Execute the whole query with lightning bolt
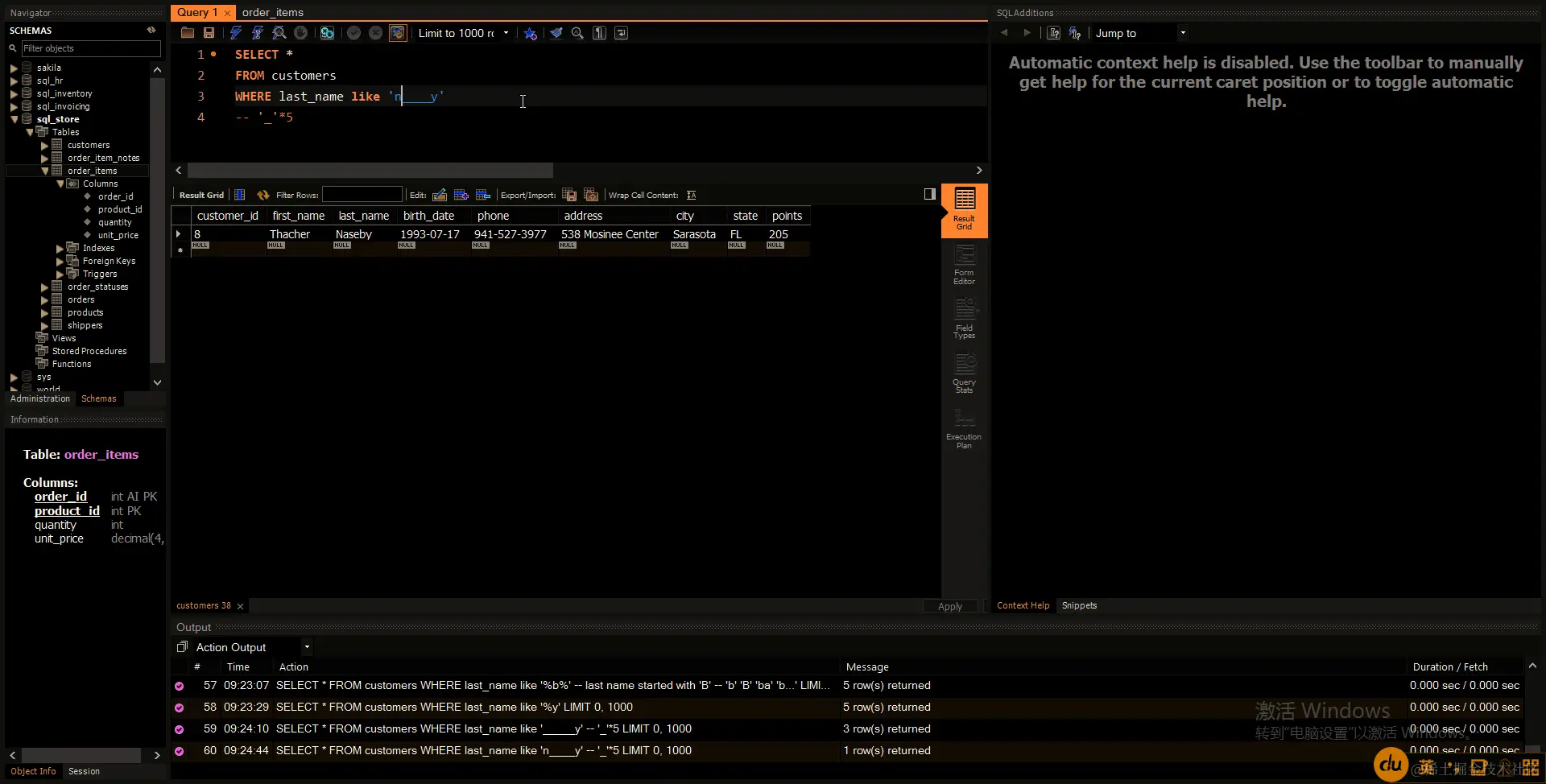This screenshot has width=1546, height=784. [236, 33]
